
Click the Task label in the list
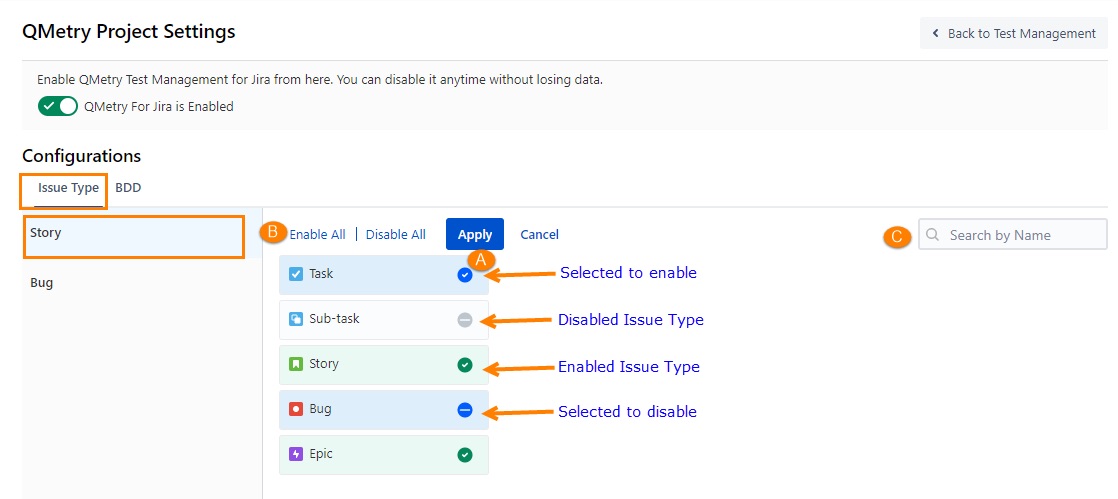pyautogui.click(x=321, y=274)
